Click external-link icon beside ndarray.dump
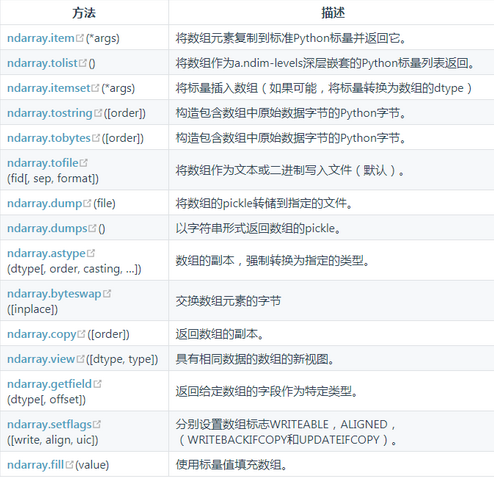 pos(87,203)
